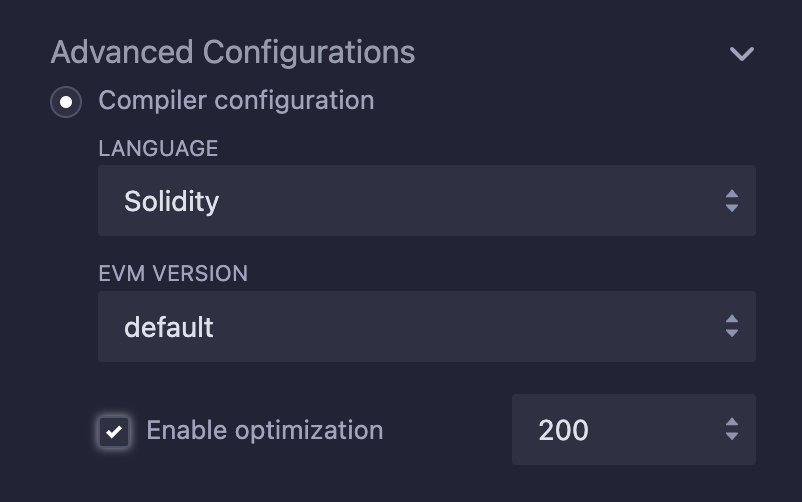802x502 pixels.
Task: Collapse the Advanced Configurations chevron
Action: (x=741, y=53)
